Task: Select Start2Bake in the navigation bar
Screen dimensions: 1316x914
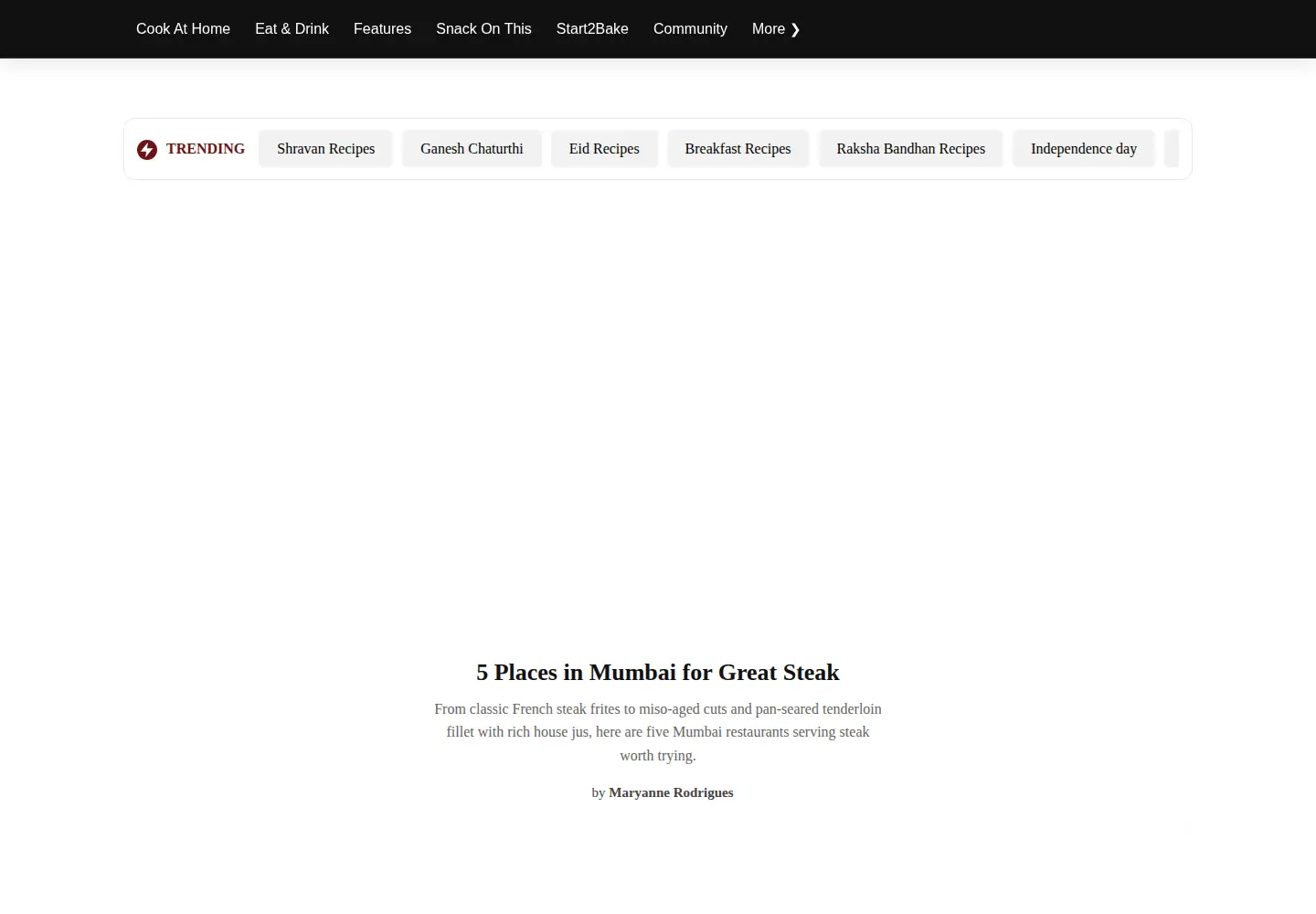Action: click(592, 29)
